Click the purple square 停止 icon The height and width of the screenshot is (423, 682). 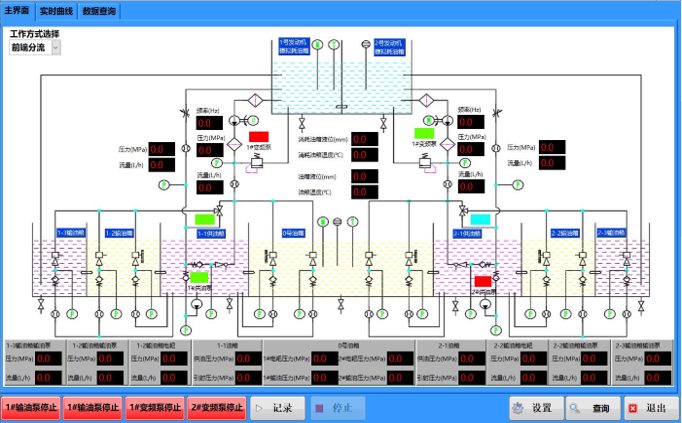click(320, 408)
